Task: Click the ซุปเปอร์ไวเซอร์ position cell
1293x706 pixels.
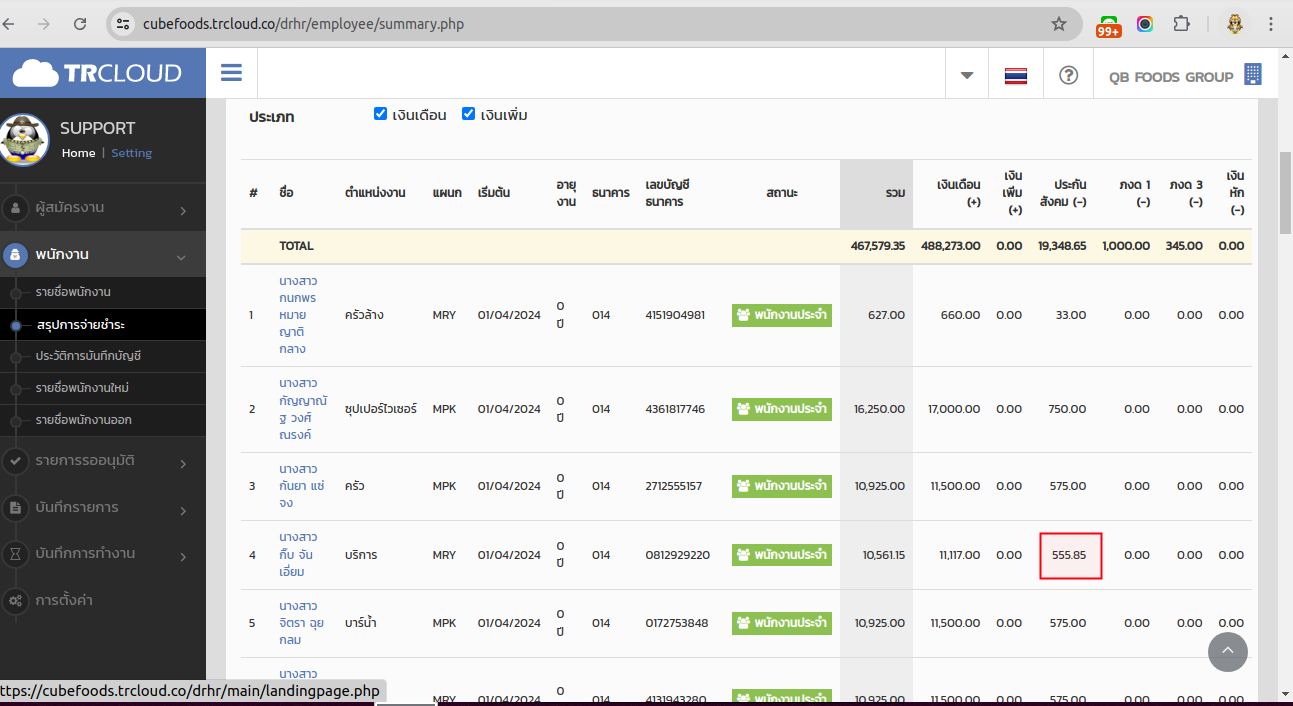Action: pyautogui.click(x=381, y=409)
